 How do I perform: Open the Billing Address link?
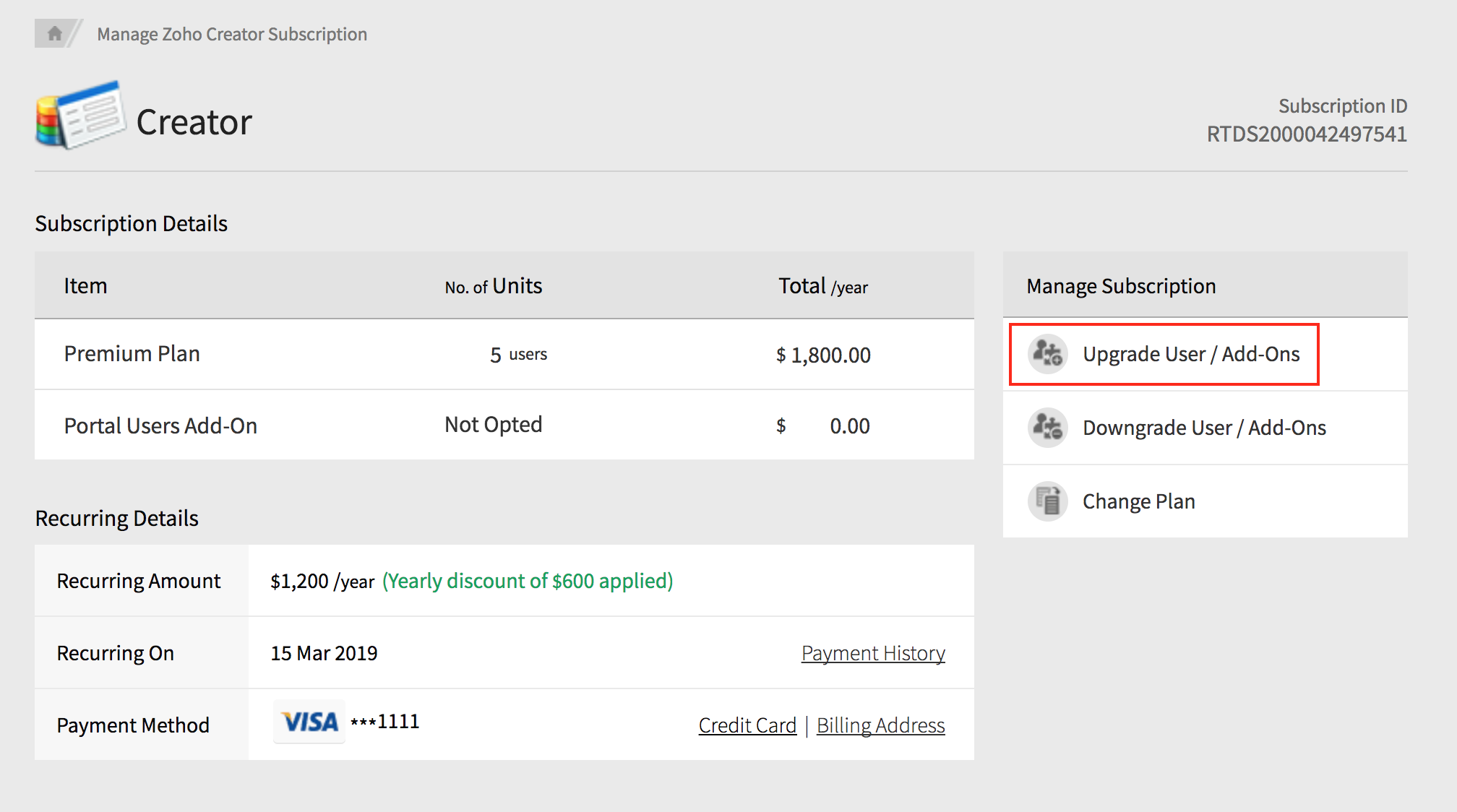pos(880,725)
